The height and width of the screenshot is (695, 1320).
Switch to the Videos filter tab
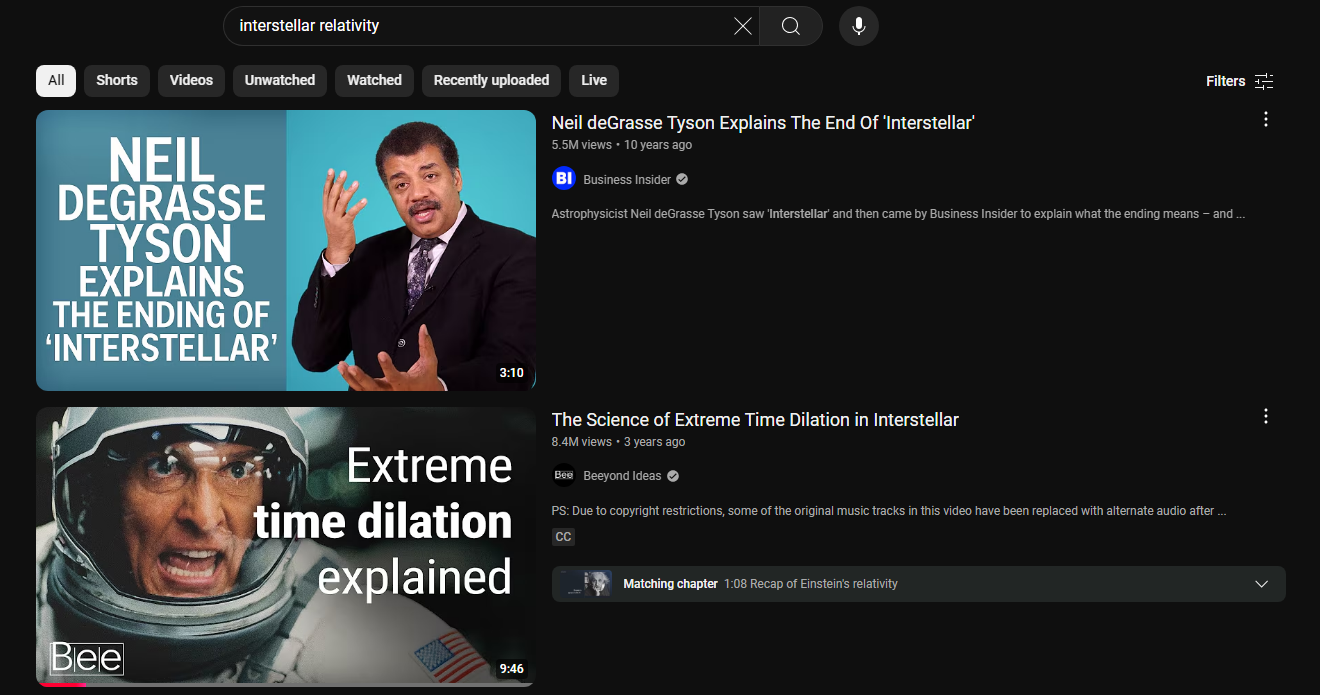[191, 80]
